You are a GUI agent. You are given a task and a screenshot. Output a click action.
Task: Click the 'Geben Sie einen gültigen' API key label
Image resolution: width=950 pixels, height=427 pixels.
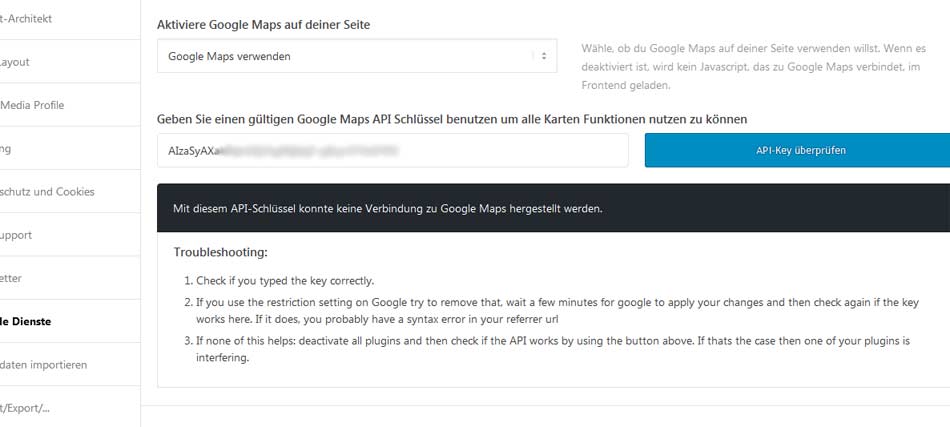tap(452, 119)
